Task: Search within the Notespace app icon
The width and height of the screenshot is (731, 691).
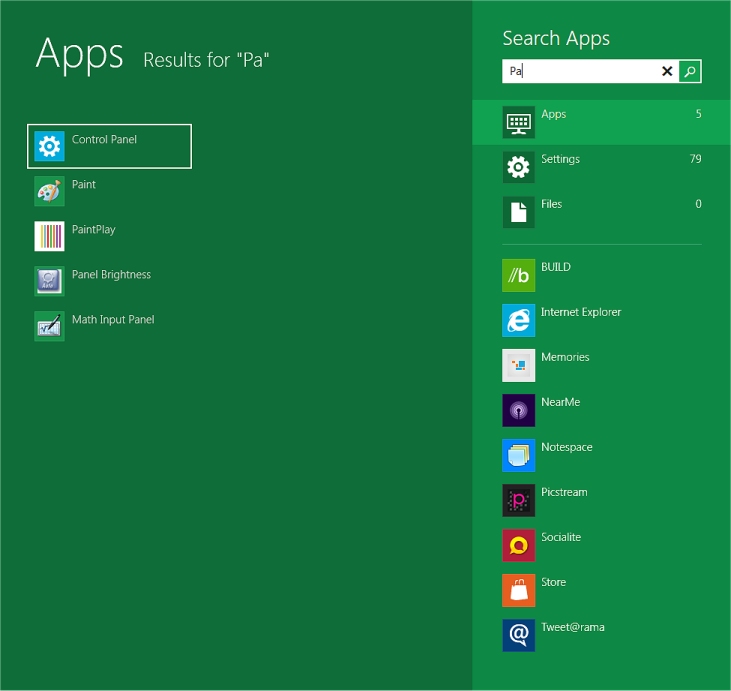Action: tap(518, 456)
